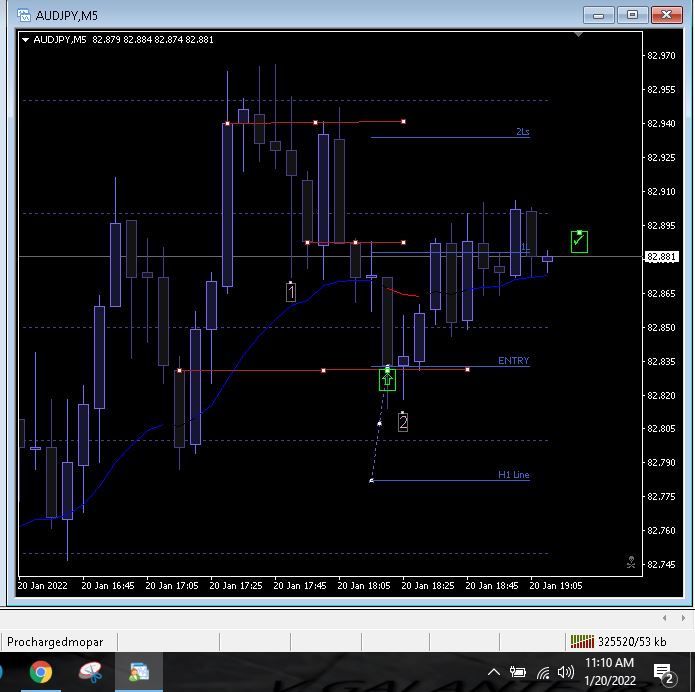The height and width of the screenshot is (692, 695).
Task: Minimize the AUDJPY,M5 chart window
Action: (598, 16)
